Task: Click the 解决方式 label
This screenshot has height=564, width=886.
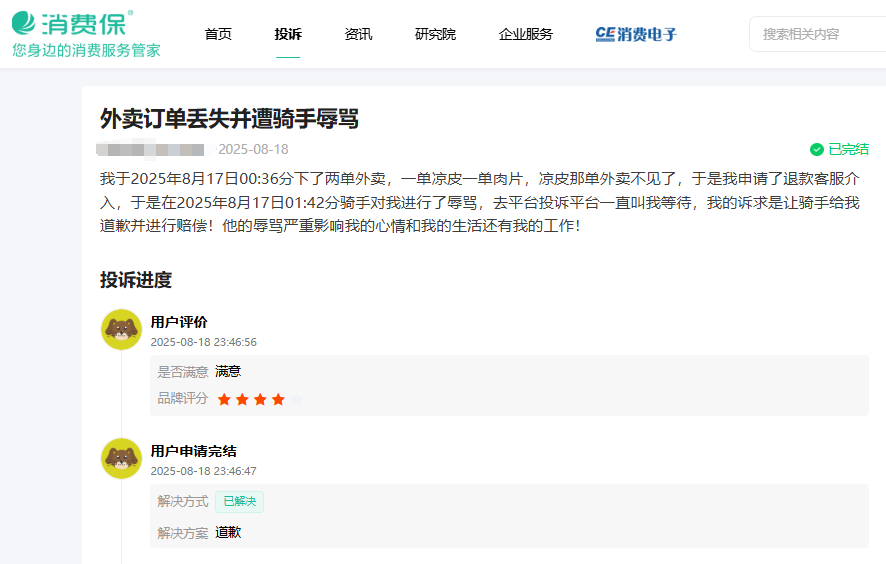Action: coord(183,501)
